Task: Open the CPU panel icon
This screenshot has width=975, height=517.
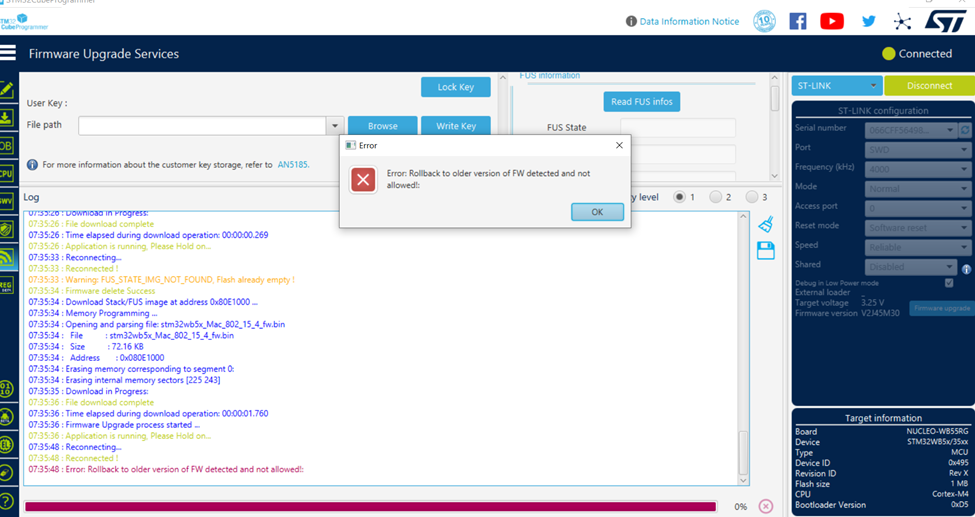Action: coord(6,174)
